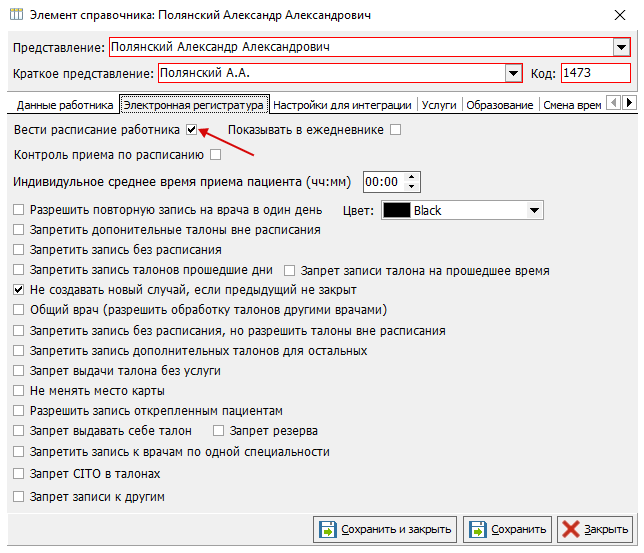Viewport: 644px width, 553px height.
Task: Check Запрет записи к другим
Action: (x=18, y=497)
